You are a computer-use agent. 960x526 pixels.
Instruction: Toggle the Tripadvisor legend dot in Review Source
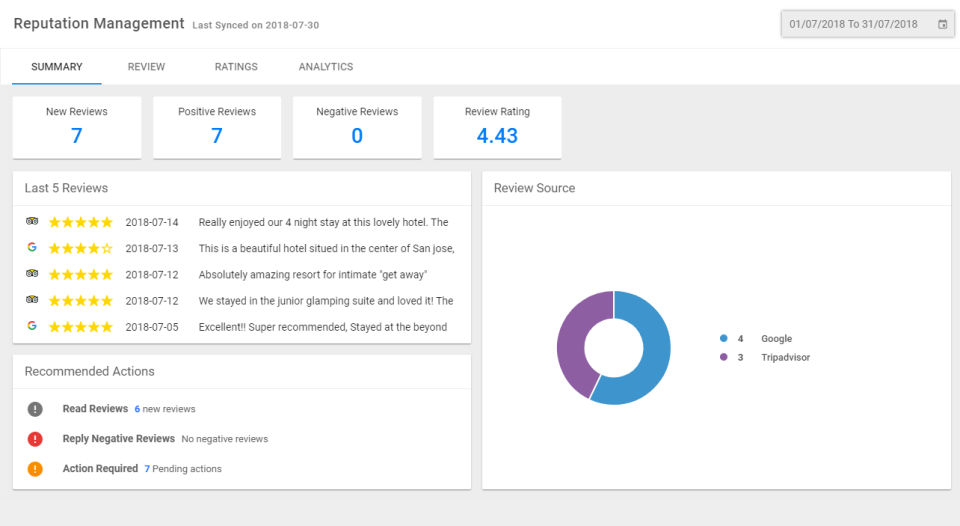[x=723, y=357]
